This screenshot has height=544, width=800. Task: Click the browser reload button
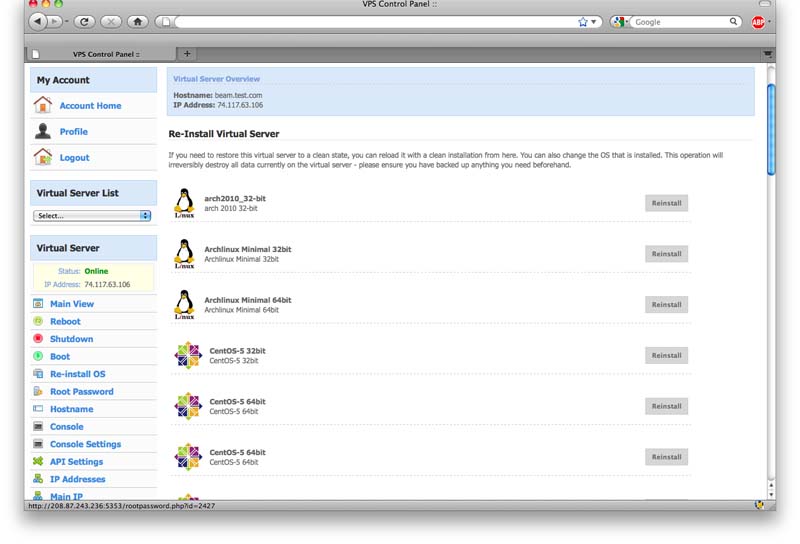click(84, 21)
